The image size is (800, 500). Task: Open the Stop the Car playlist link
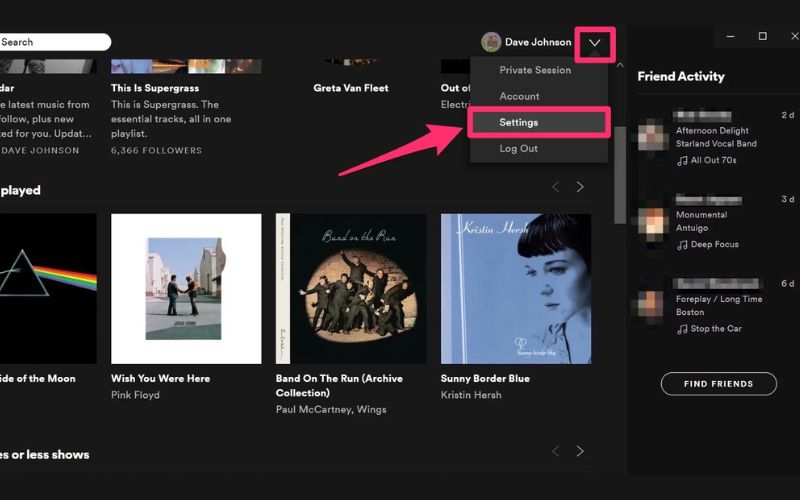coord(716,329)
